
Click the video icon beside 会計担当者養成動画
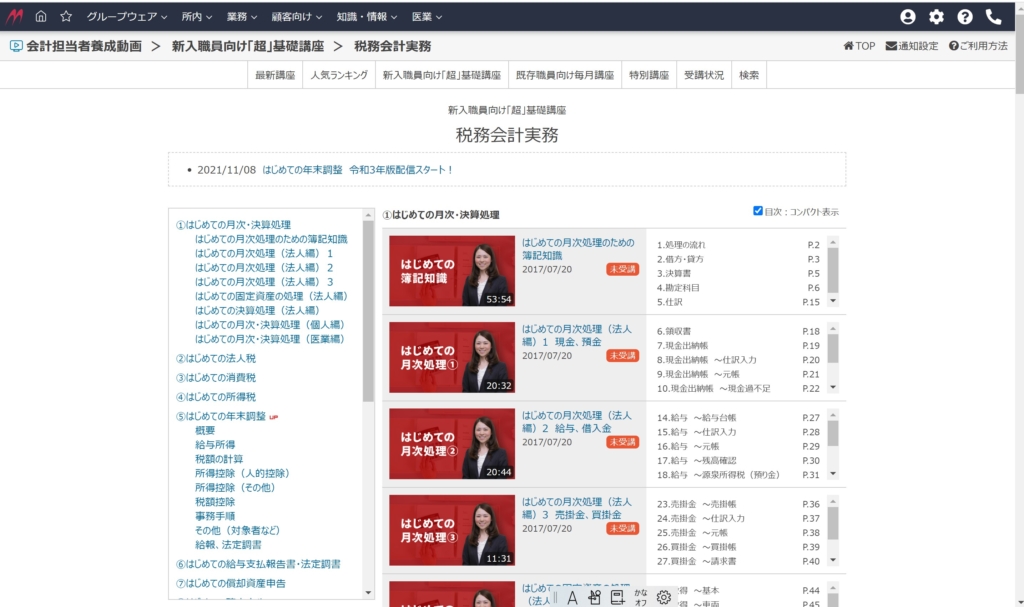point(16,46)
